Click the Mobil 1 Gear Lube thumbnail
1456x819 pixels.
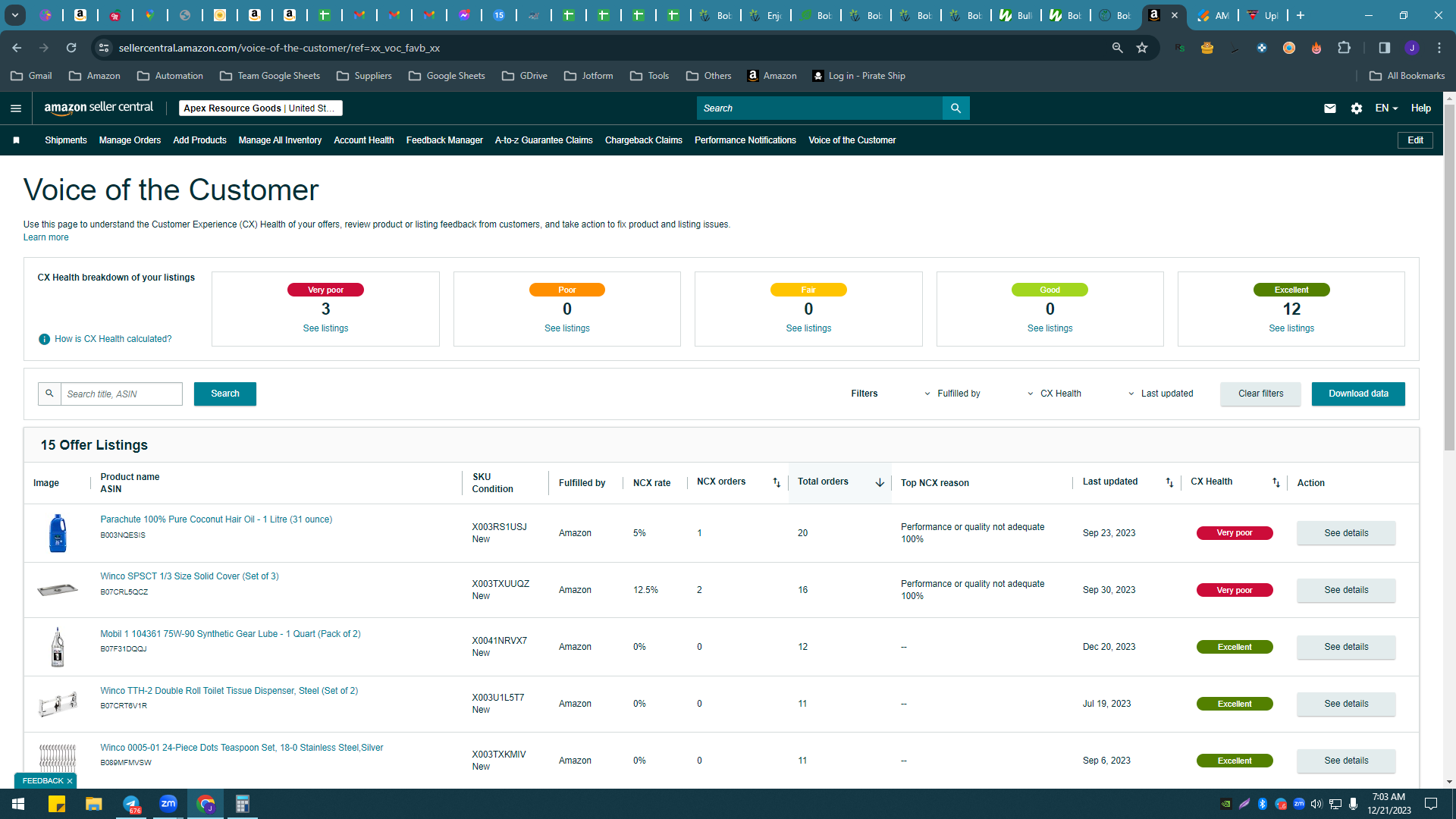(58, 647)
